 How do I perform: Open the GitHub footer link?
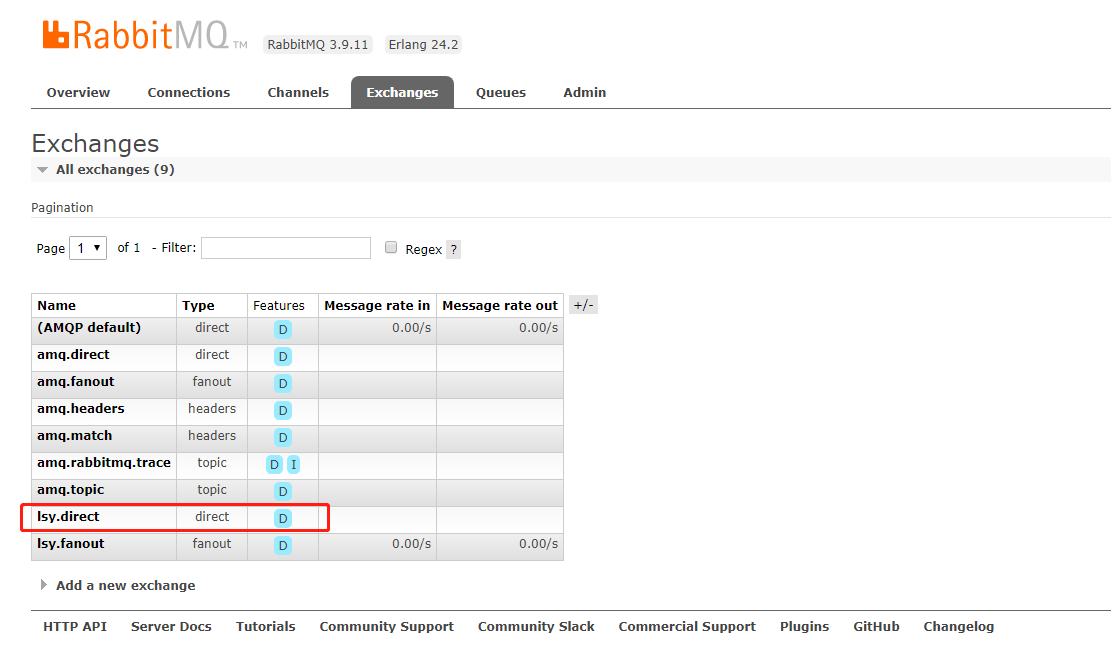[x=876, y=626]
